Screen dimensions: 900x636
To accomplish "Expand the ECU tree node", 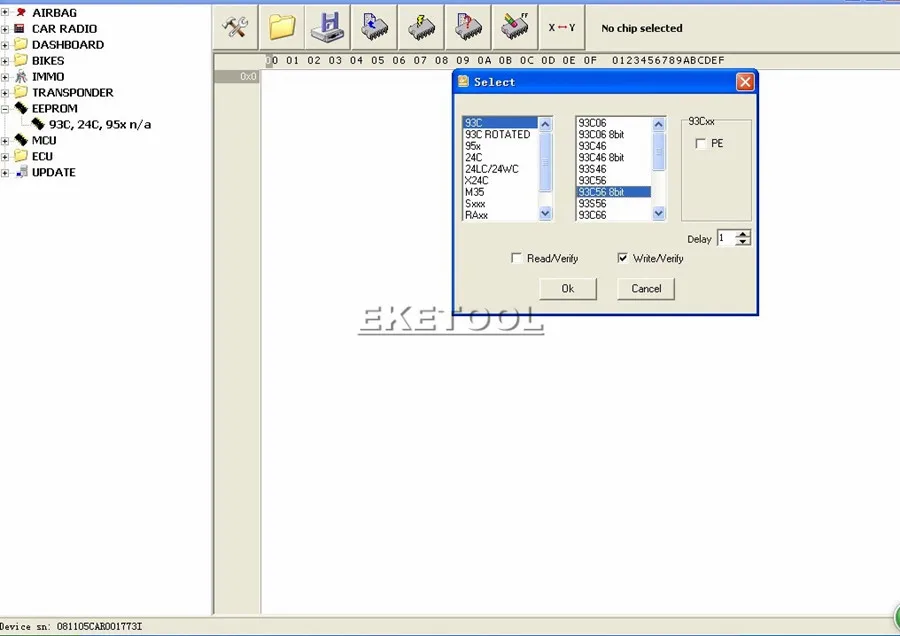I will coord(5,157).
